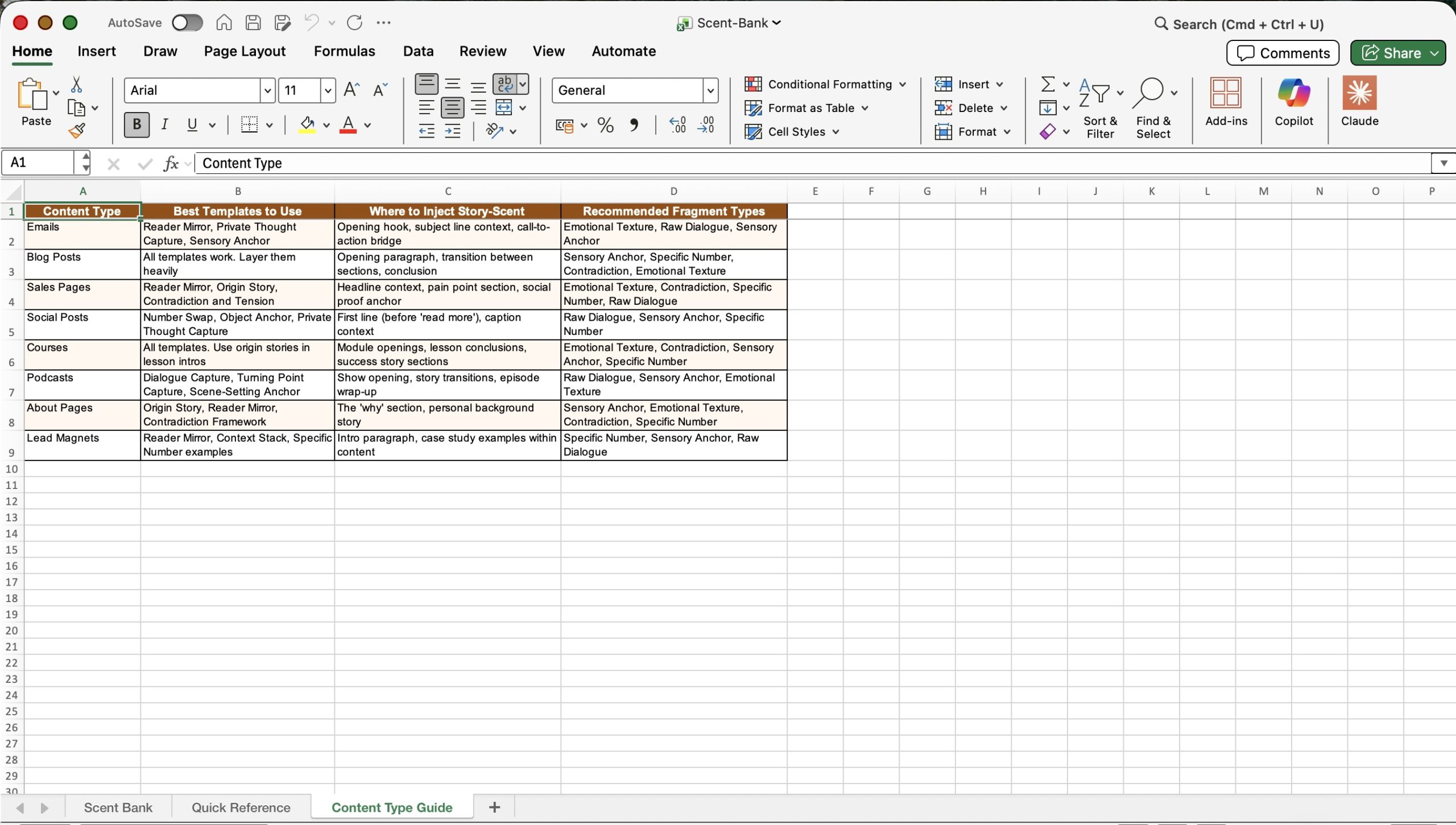Screen dimensions: 1456x825
Task: Toggle Bold formatting button
Action: click(136, 125)
